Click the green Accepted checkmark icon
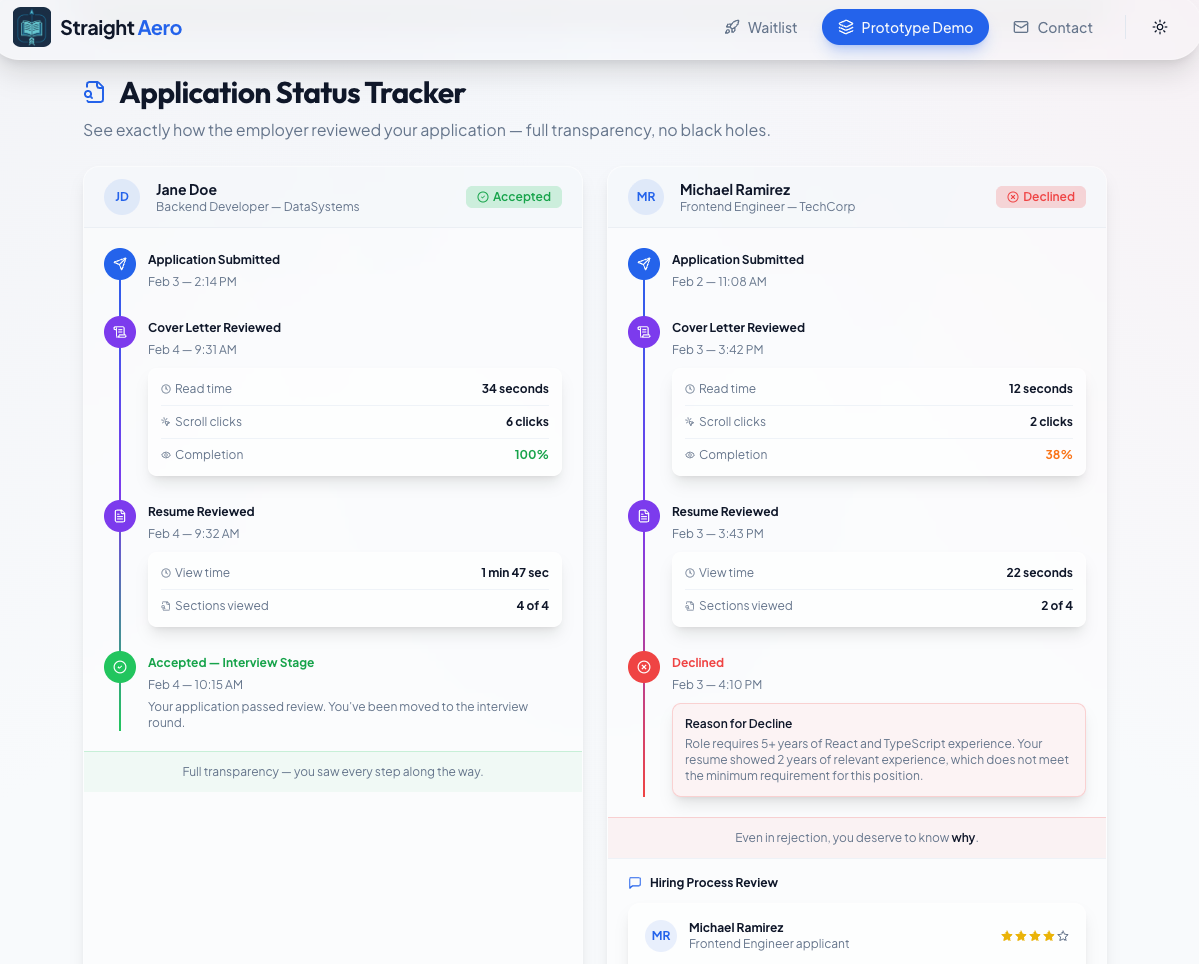This screenshot has width=1199, height=964. (119, 666)
